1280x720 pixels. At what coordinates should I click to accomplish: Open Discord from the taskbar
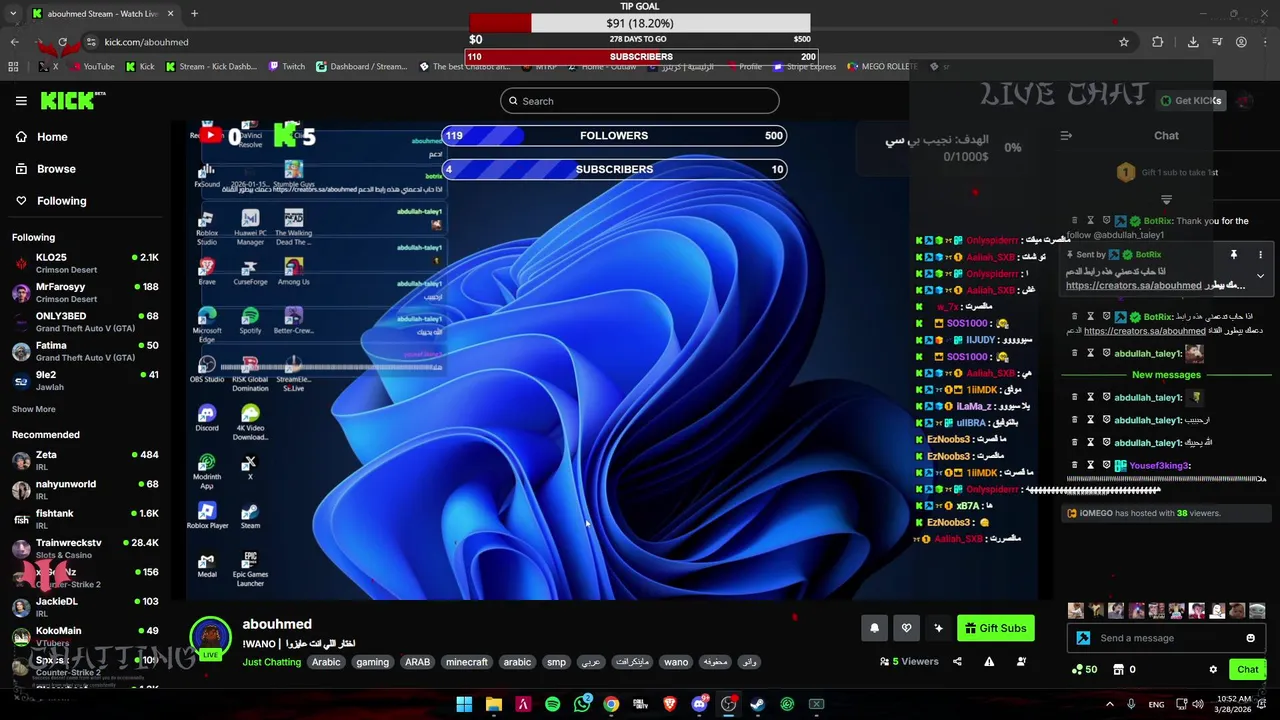click(699, 704)
